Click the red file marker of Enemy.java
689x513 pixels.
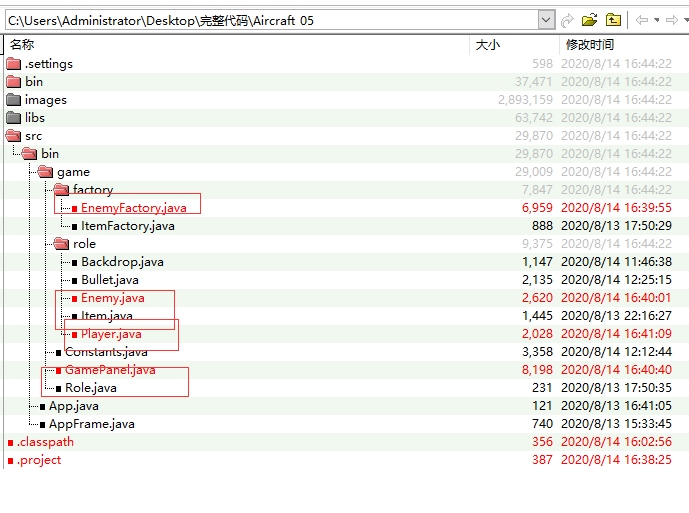(74, 299)
